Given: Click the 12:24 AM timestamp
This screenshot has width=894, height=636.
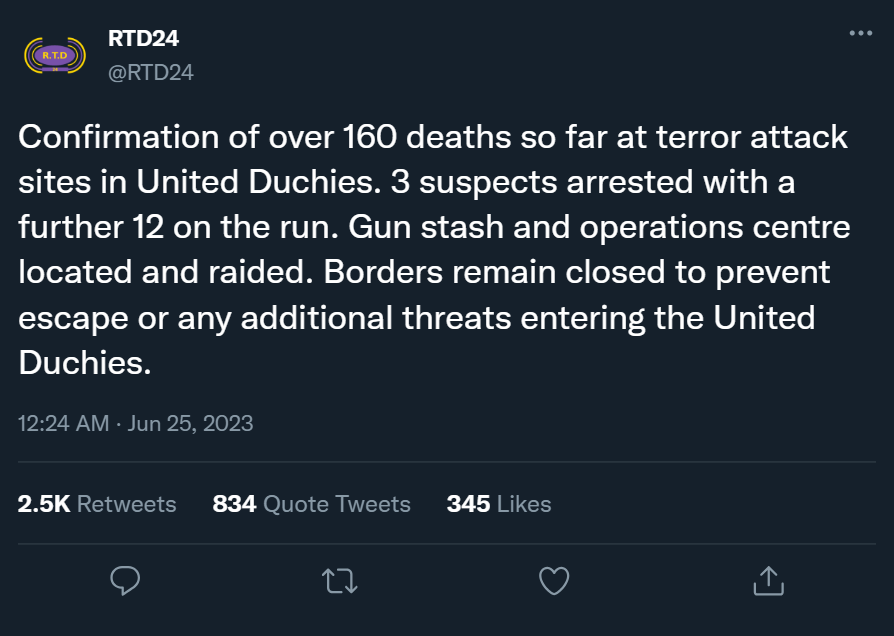Looking at the screenshot, I should point(63,423).
